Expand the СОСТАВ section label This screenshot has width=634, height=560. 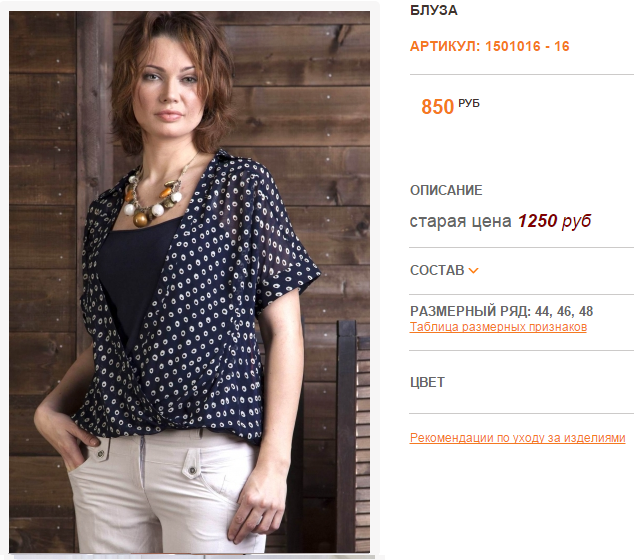pyautogui.click(x=437, y=270)
